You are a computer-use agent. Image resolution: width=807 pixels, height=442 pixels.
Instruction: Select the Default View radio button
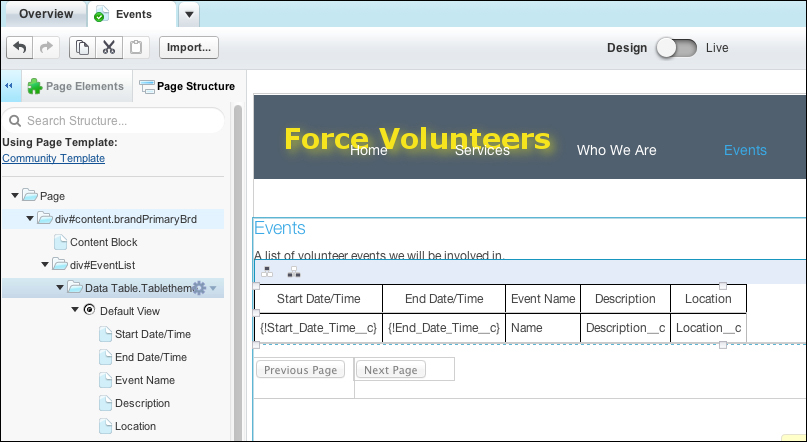tap(89, 311)
